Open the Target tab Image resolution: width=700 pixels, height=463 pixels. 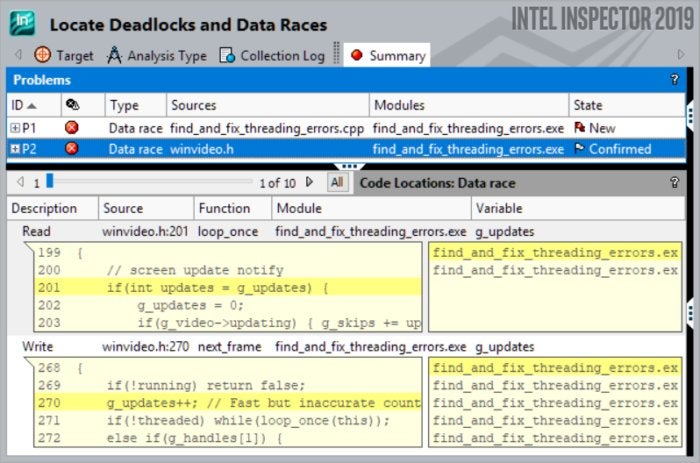point(64,55)
